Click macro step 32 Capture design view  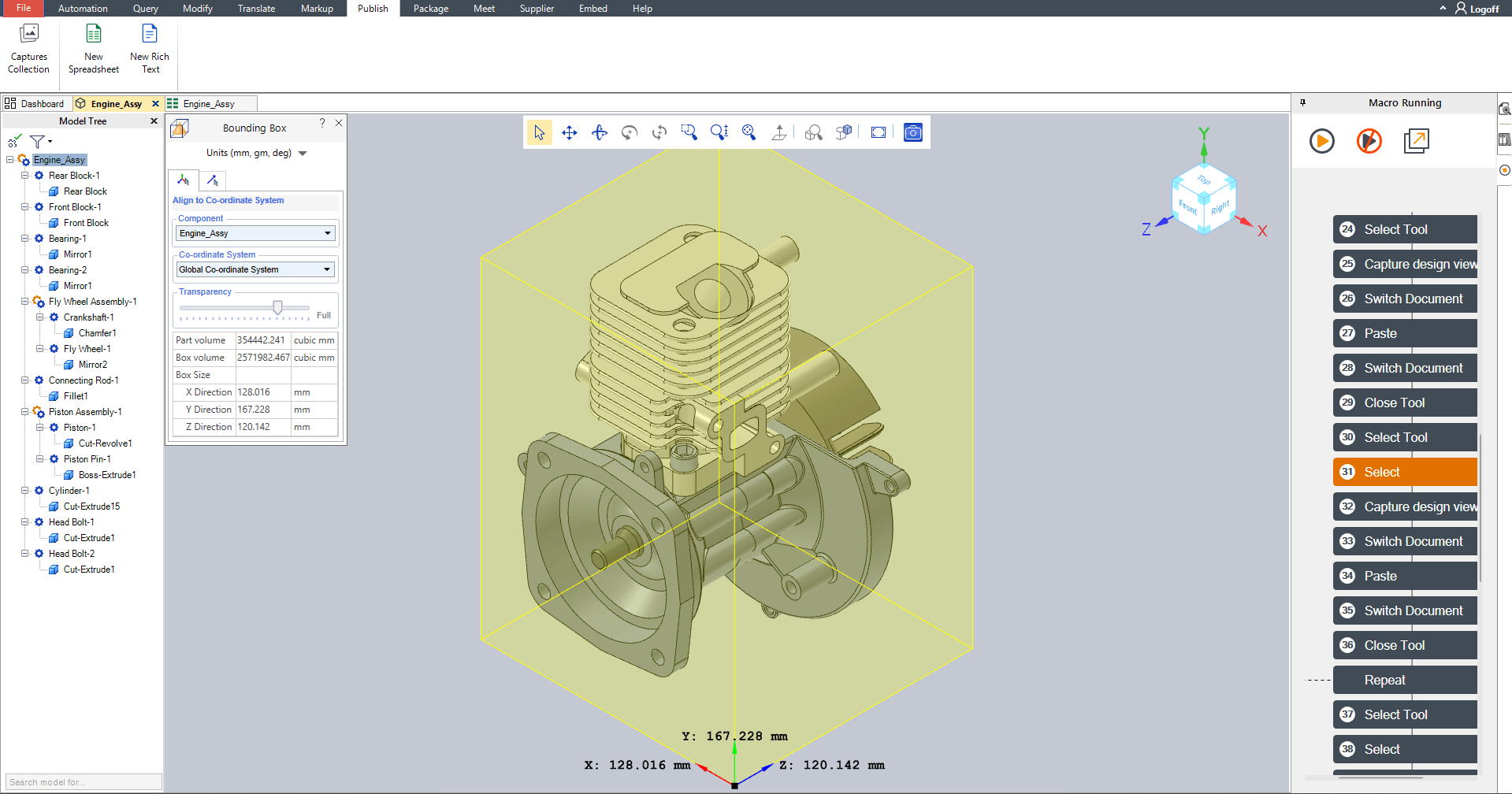pos(1405,506)
